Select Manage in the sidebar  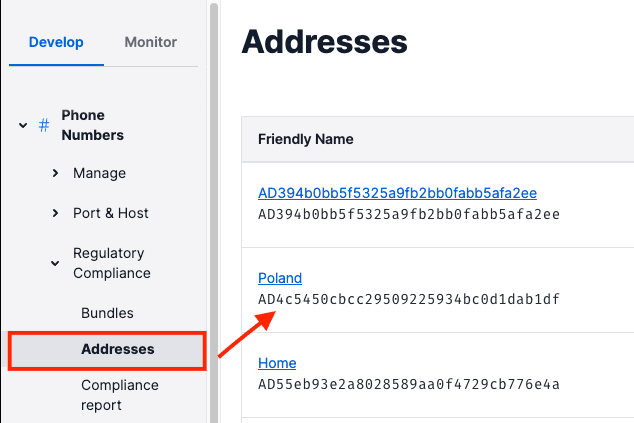99,174
